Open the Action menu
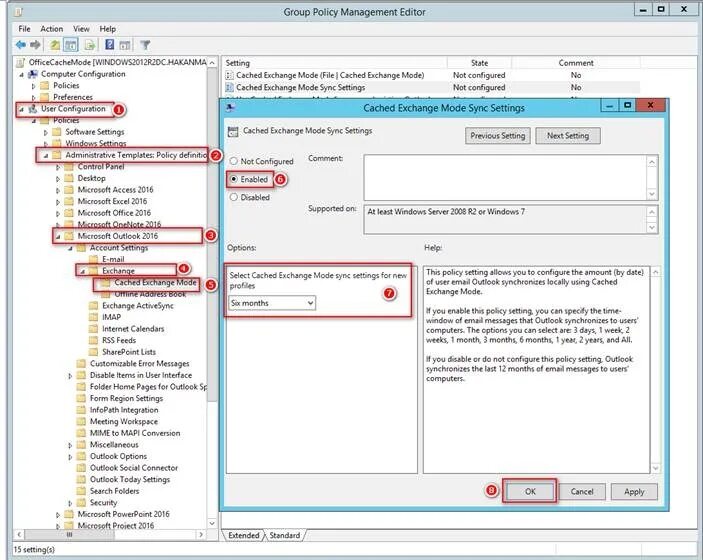The height and width of the screenshot is (560, 703). (x=52, y=29)
